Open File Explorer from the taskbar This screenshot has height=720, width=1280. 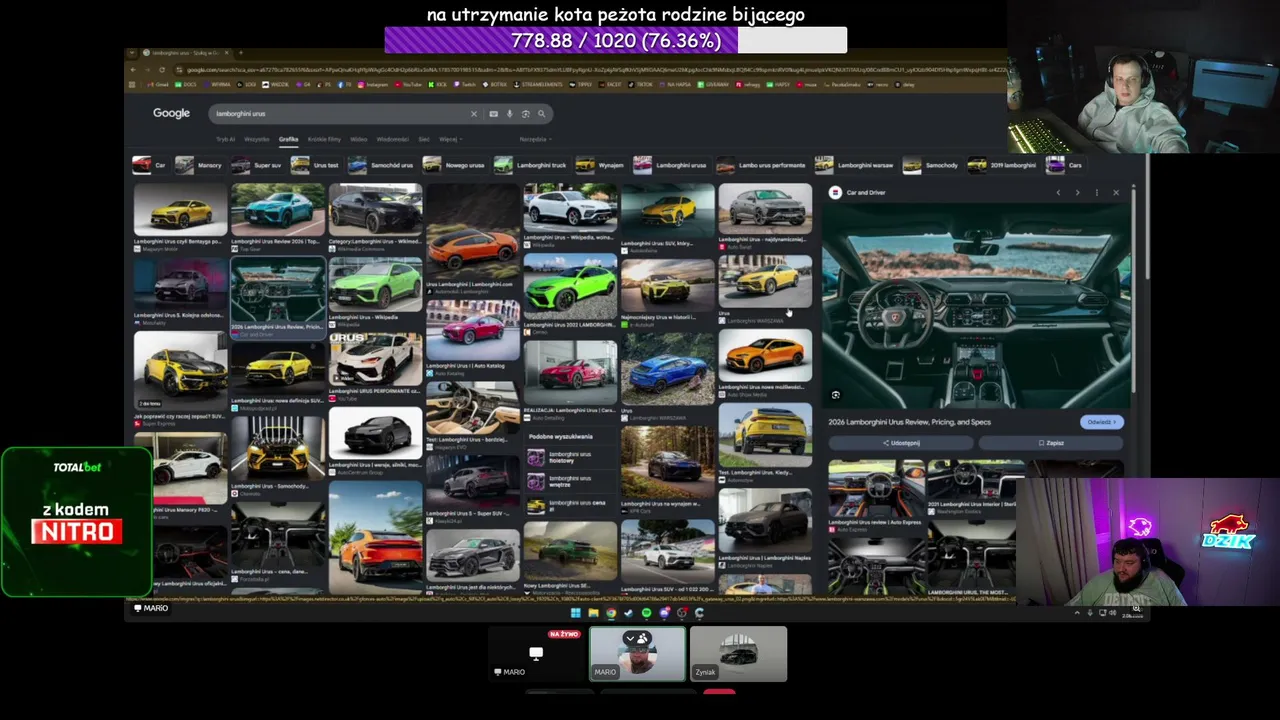coord(593,613)
